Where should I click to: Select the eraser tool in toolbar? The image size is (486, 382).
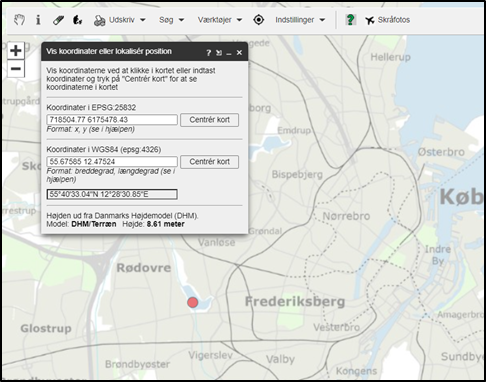tap(58, 20)
